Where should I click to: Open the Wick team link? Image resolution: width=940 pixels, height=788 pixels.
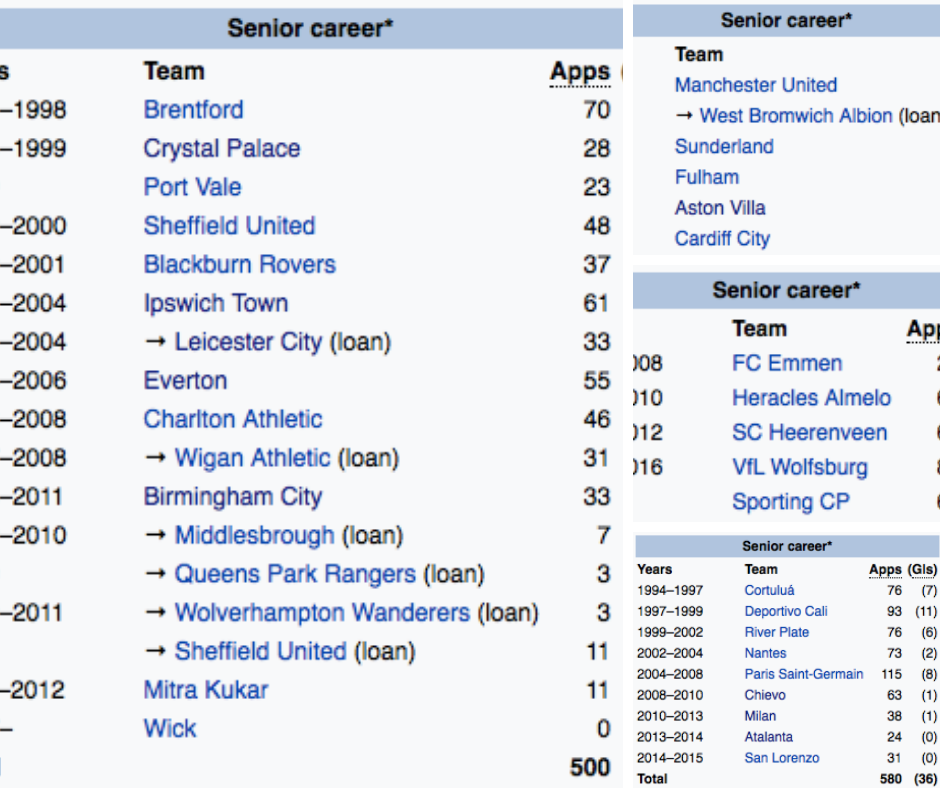pos(170,729)
